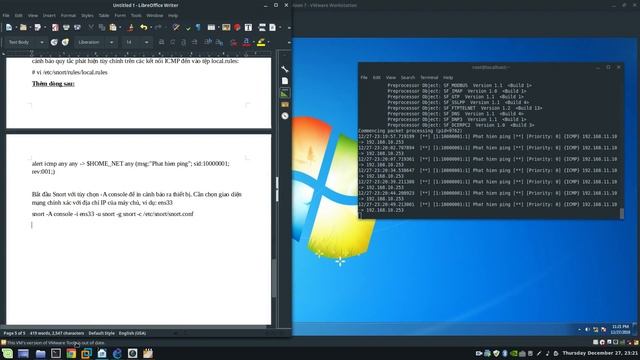Click the VMware Workstation taskbar icon
The height and width of the screenshot is (360, 640).
click(x=87, y=353)
